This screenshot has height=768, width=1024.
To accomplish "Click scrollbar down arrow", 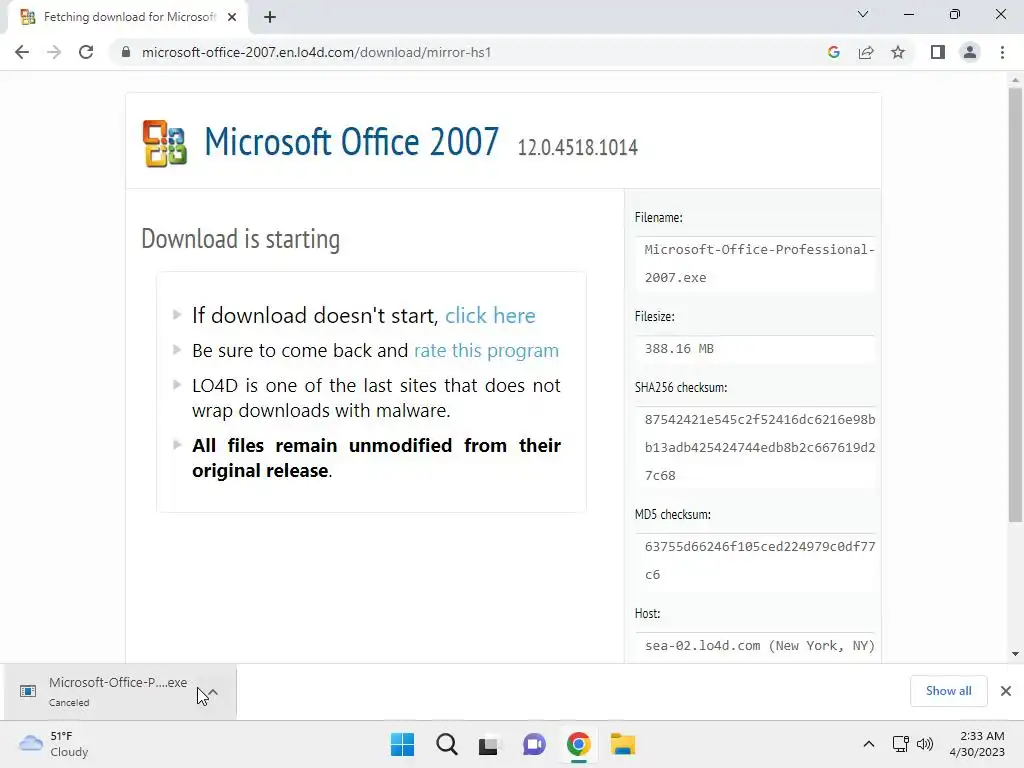I will coord(1015,654).
